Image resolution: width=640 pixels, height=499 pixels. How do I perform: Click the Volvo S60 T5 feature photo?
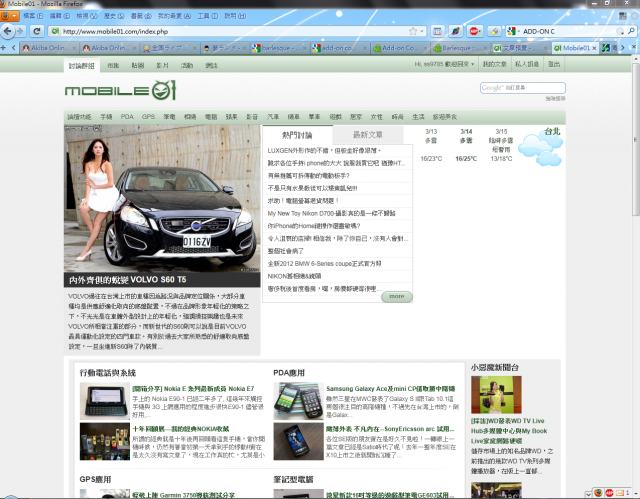(162, 198)
